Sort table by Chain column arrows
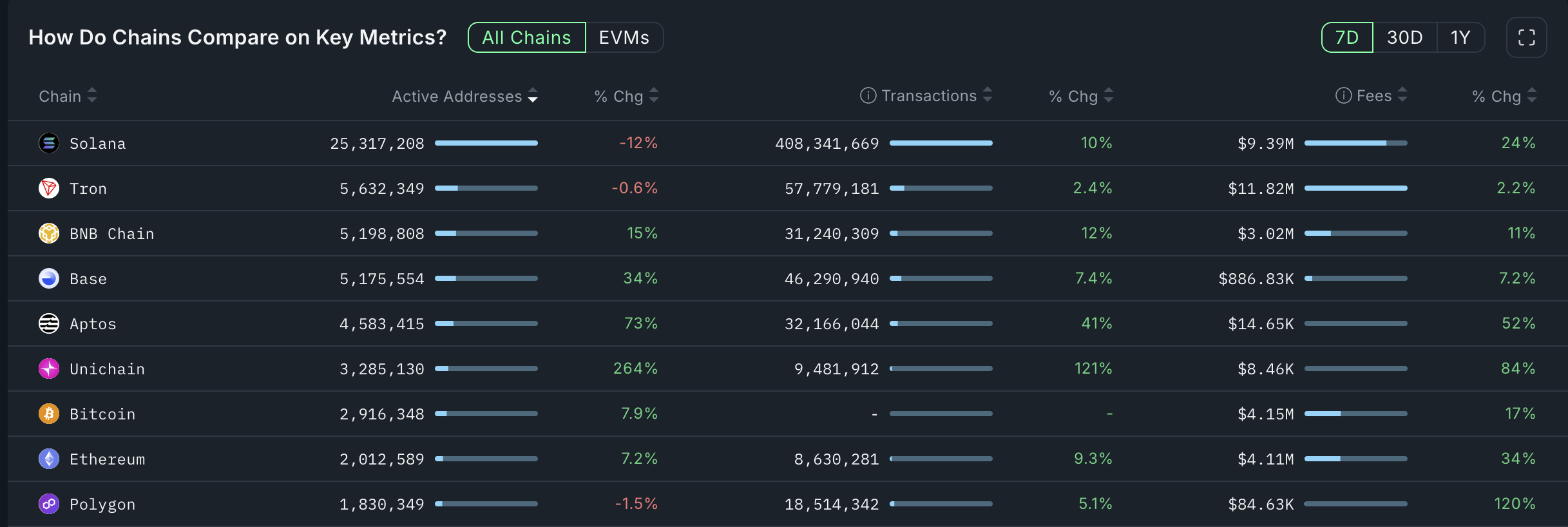 pyautogui.click(x=92, y=96)
